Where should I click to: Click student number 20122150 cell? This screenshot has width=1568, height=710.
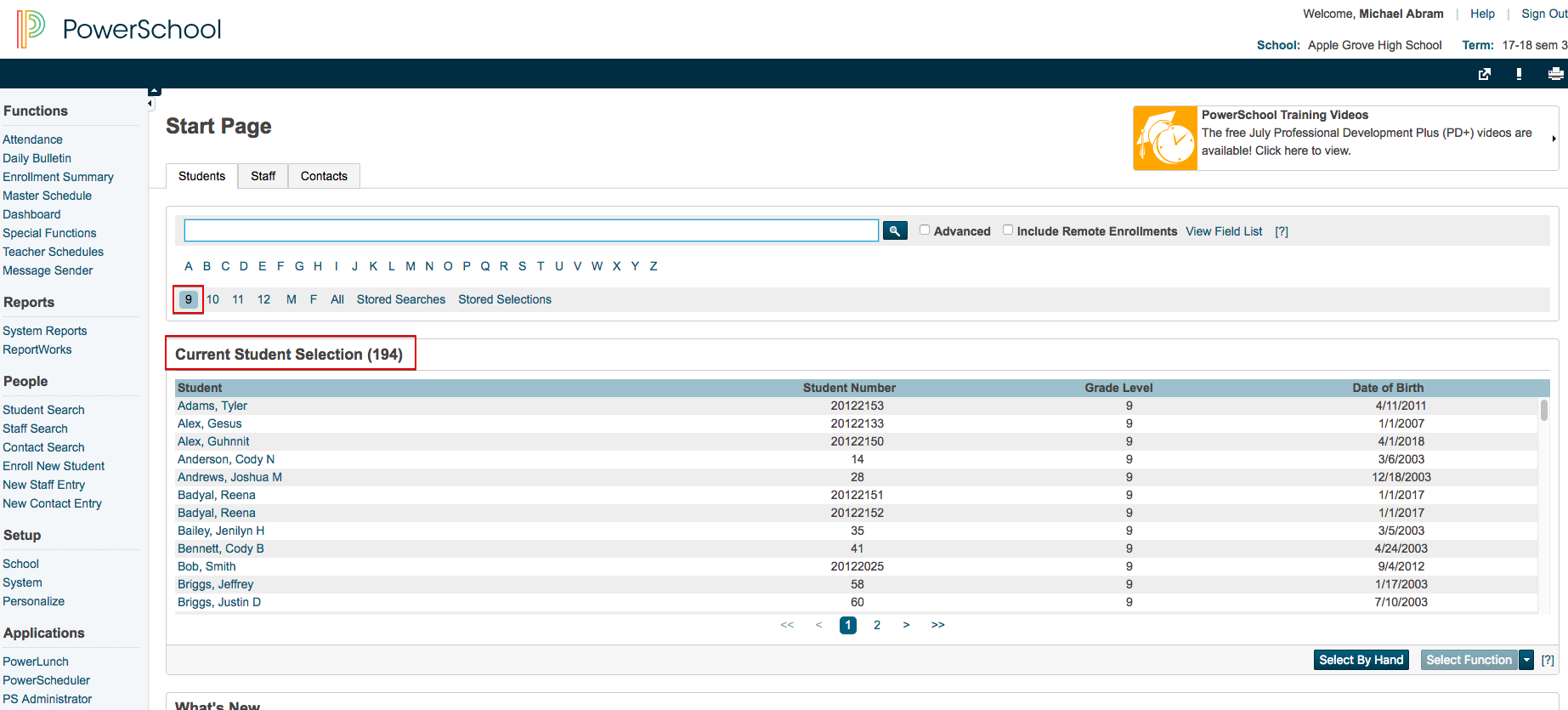pyautogui.click(x=857, y=441)
